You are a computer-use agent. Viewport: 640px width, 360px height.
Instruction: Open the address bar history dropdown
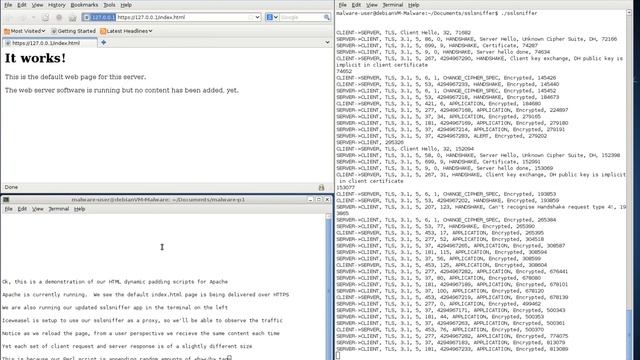(257, 17)
